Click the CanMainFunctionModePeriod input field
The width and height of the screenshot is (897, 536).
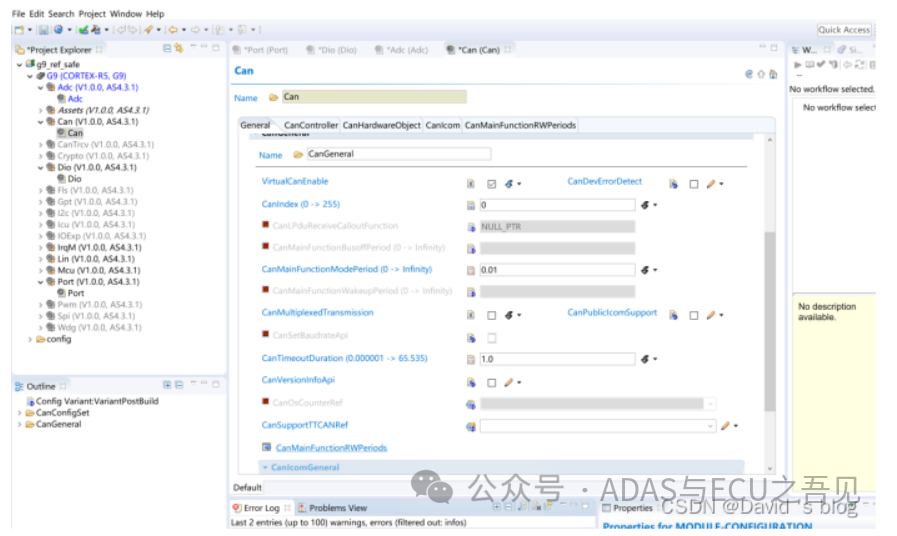pyautogui.click(x=557, y=270)
